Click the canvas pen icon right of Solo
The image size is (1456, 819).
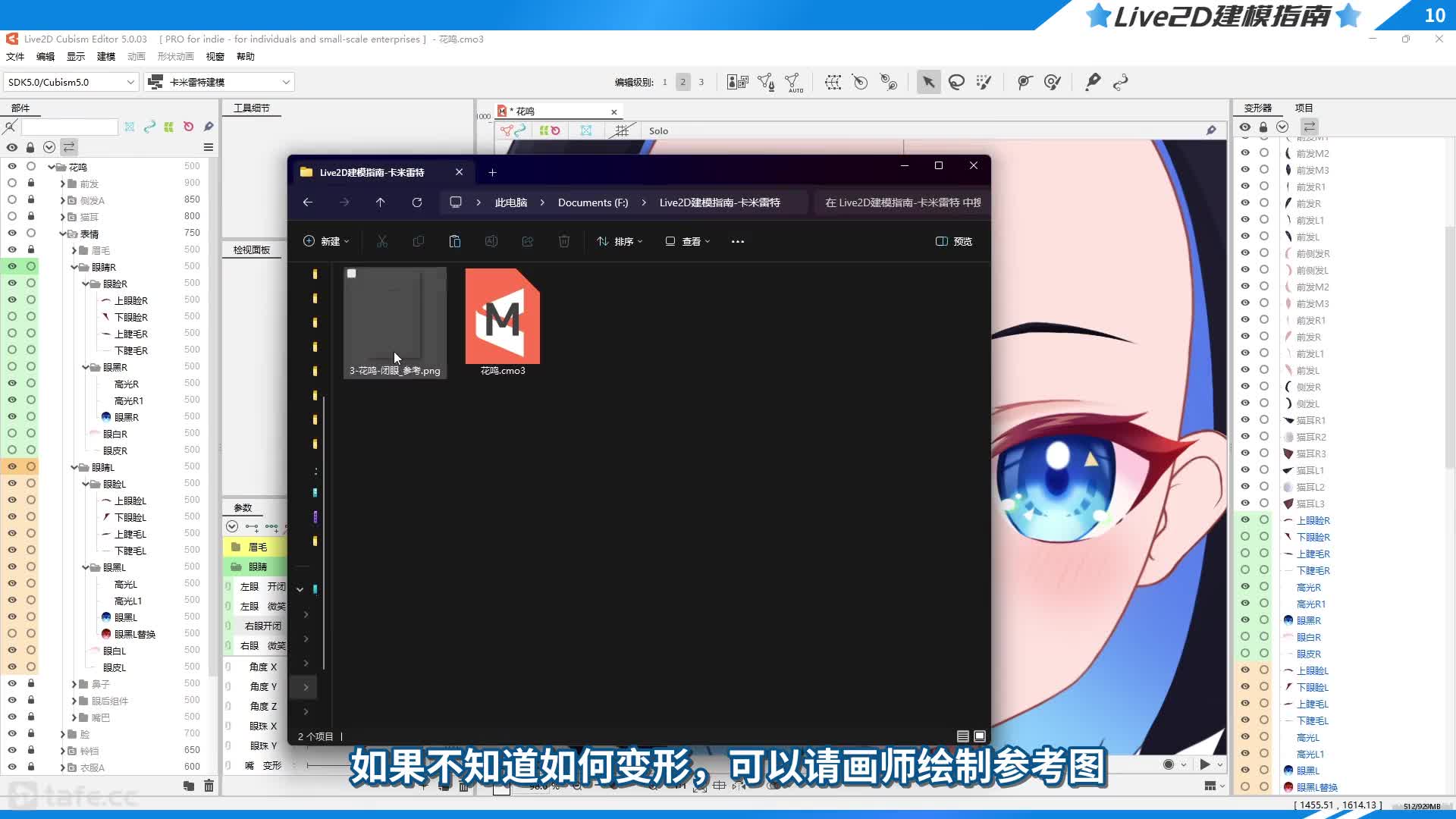coord(1211,130)
